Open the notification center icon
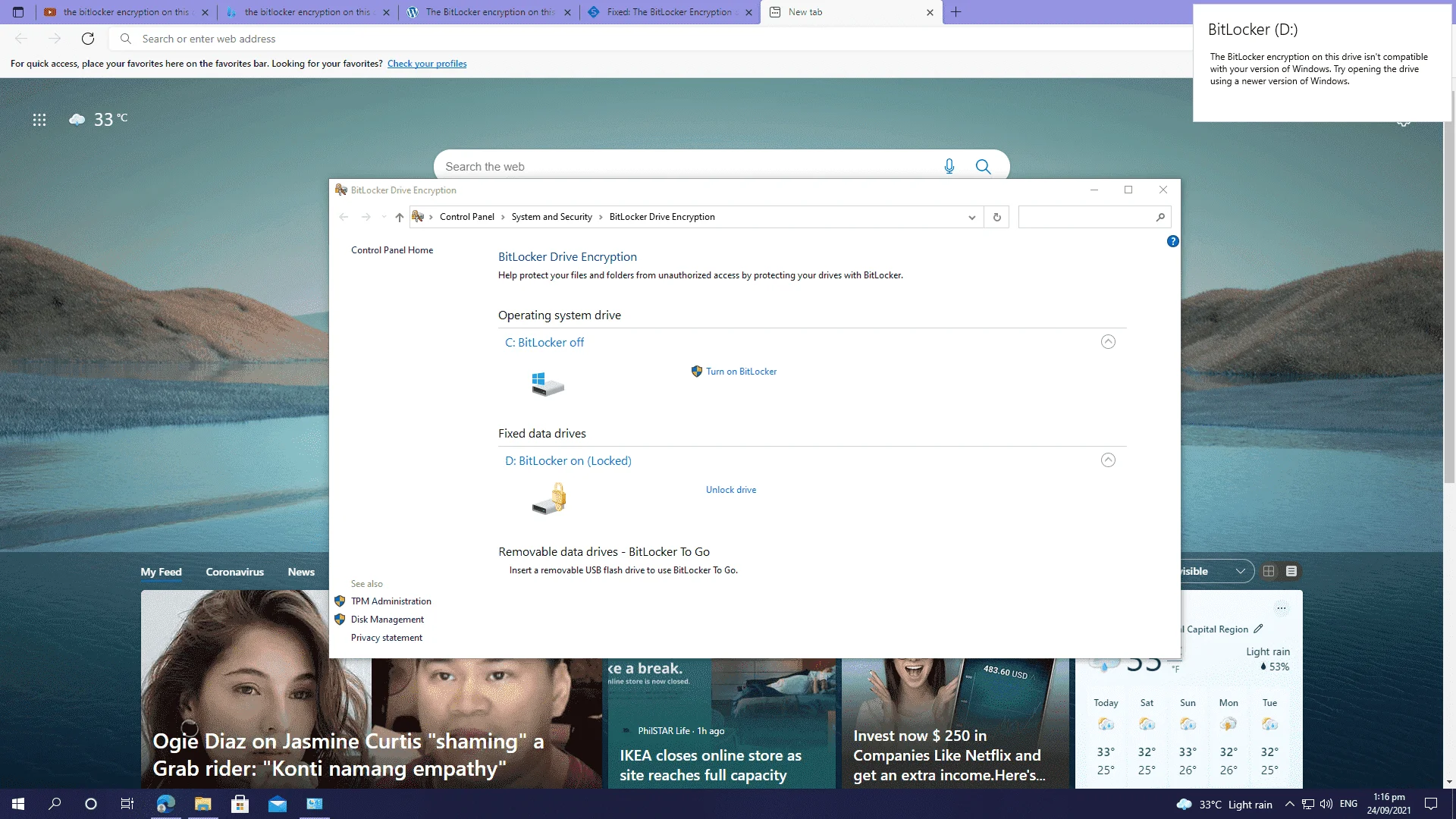This screenshot has height=819, width=1456. 1431,804
